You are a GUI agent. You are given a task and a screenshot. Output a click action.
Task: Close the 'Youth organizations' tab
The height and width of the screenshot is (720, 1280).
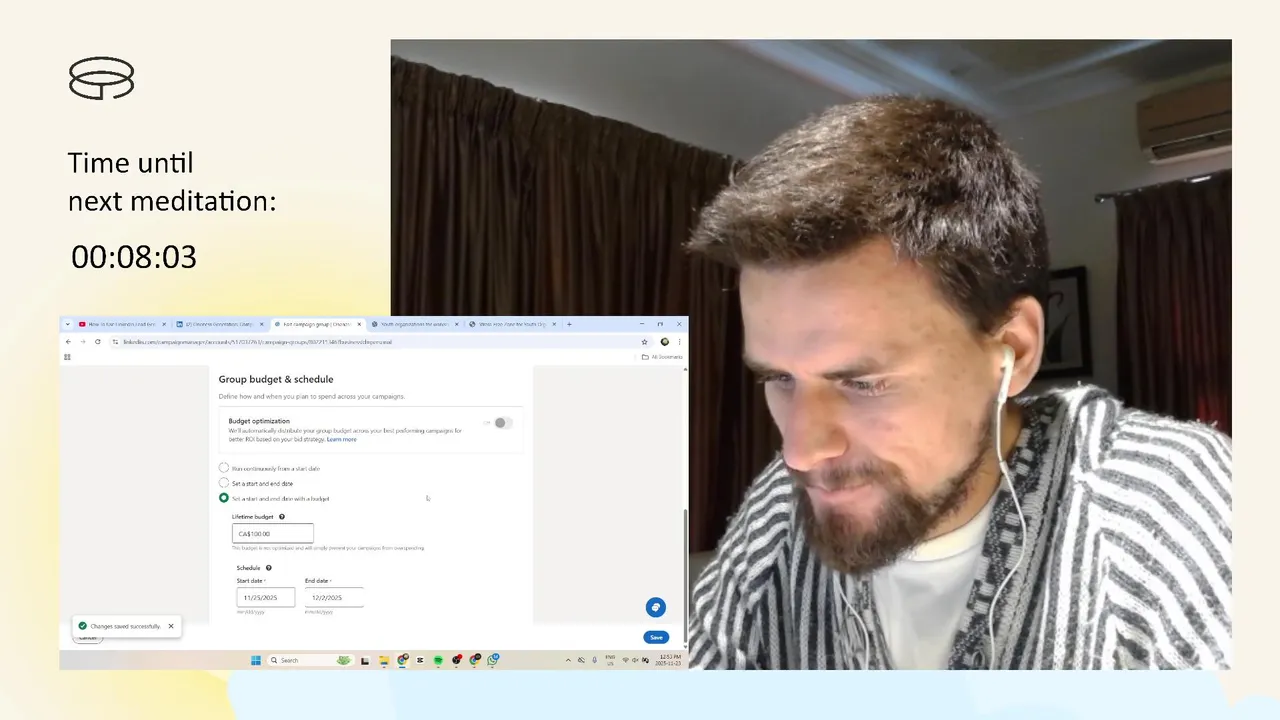click(x=457, y=324)
